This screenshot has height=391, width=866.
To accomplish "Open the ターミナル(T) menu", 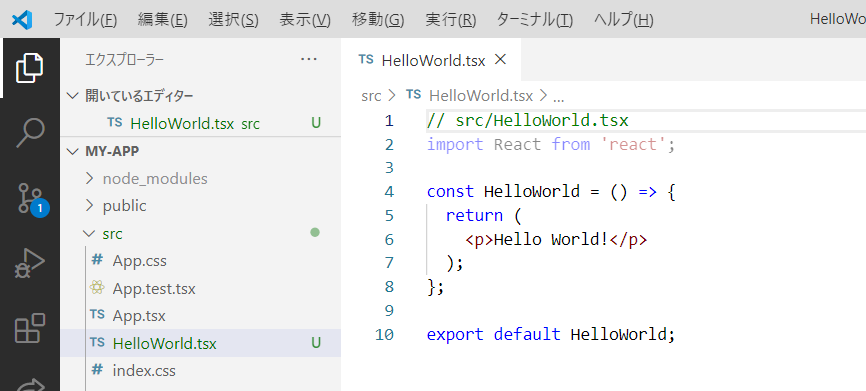I will click(x=535, y=20).
